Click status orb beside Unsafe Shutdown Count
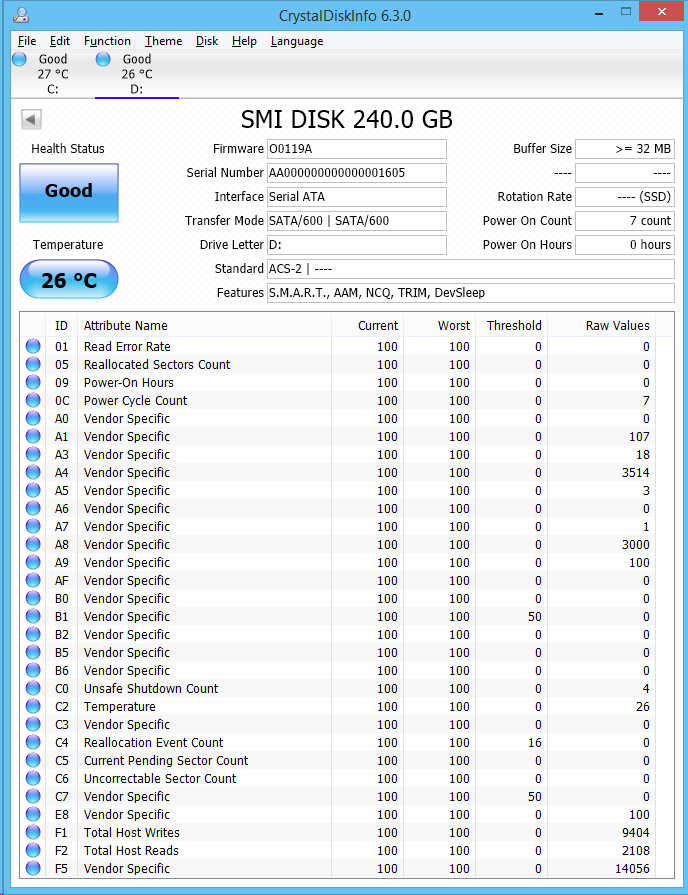 coord(34,689)
